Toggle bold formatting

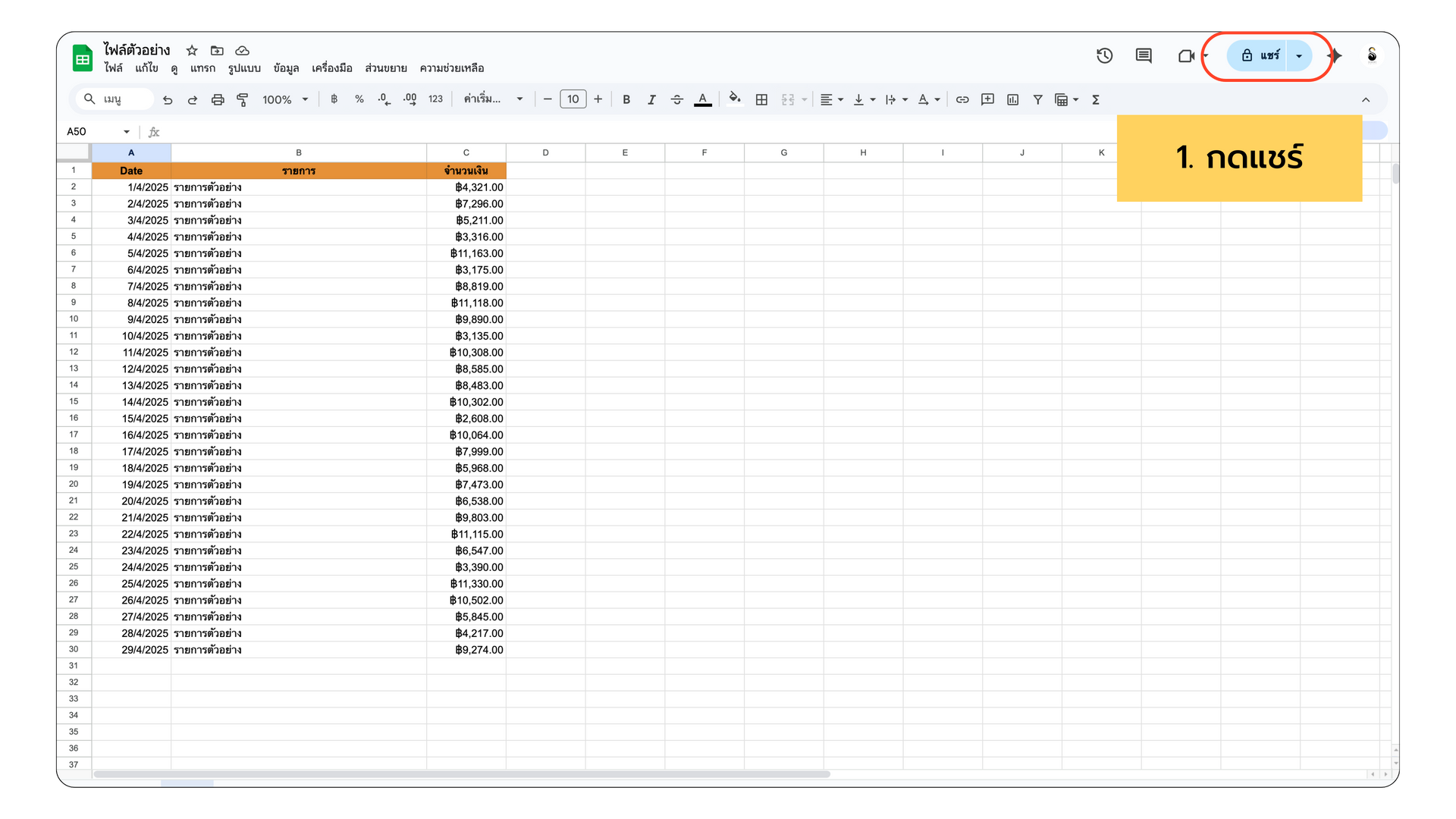tap(626, 99)
